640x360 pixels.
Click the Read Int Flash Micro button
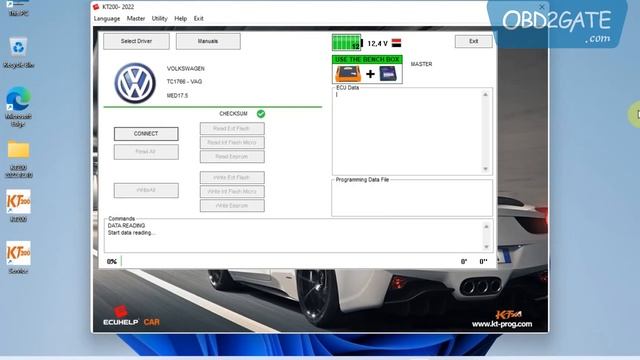pyautogui.click(x=232, y=142)
